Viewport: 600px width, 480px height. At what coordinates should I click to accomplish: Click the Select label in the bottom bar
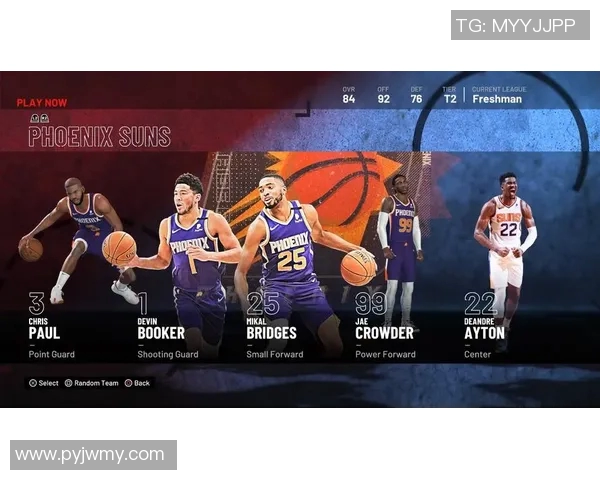pyautogui.click(x=48, y=383)
